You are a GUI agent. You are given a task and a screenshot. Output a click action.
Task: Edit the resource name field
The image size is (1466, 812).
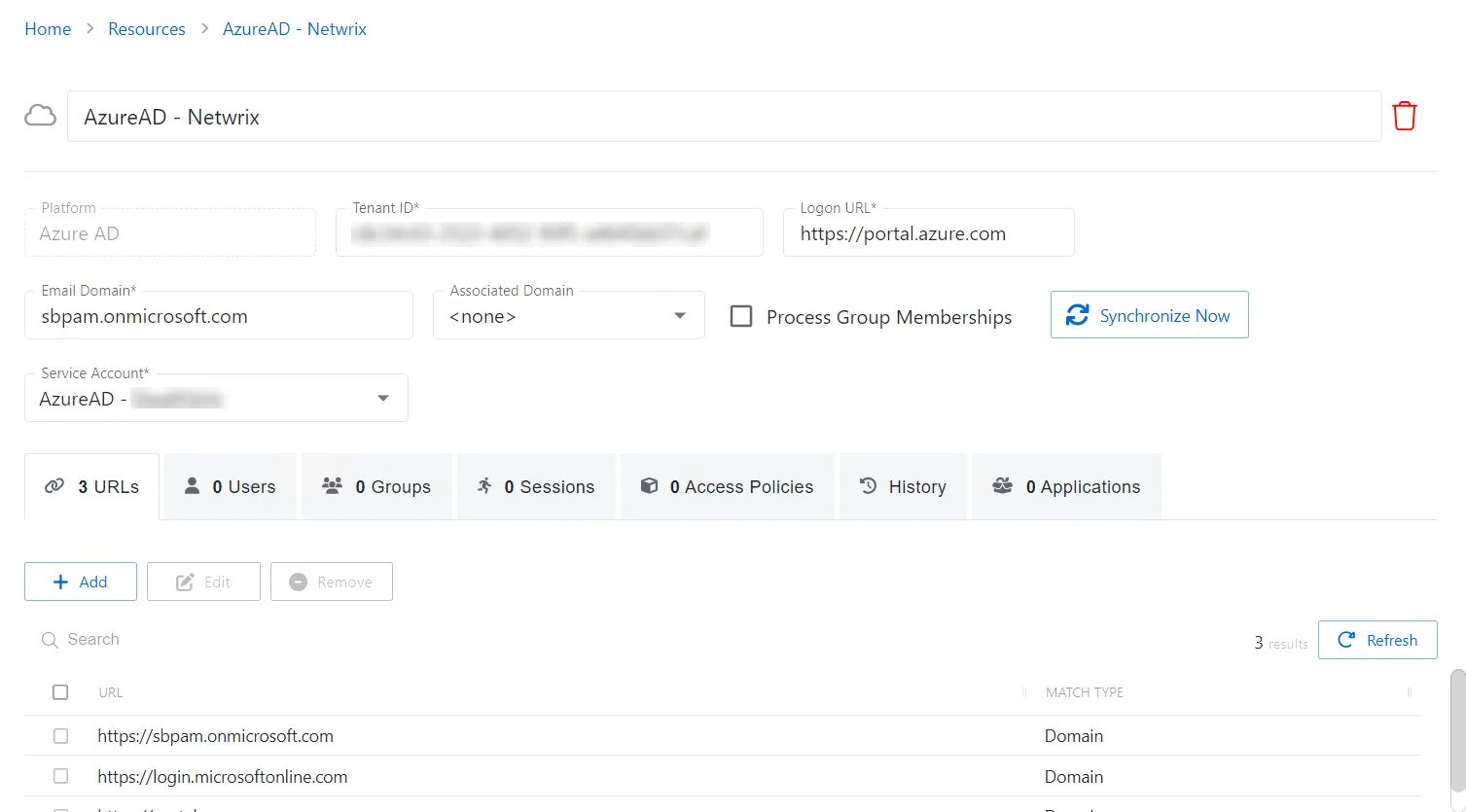(x=724, y=117)
